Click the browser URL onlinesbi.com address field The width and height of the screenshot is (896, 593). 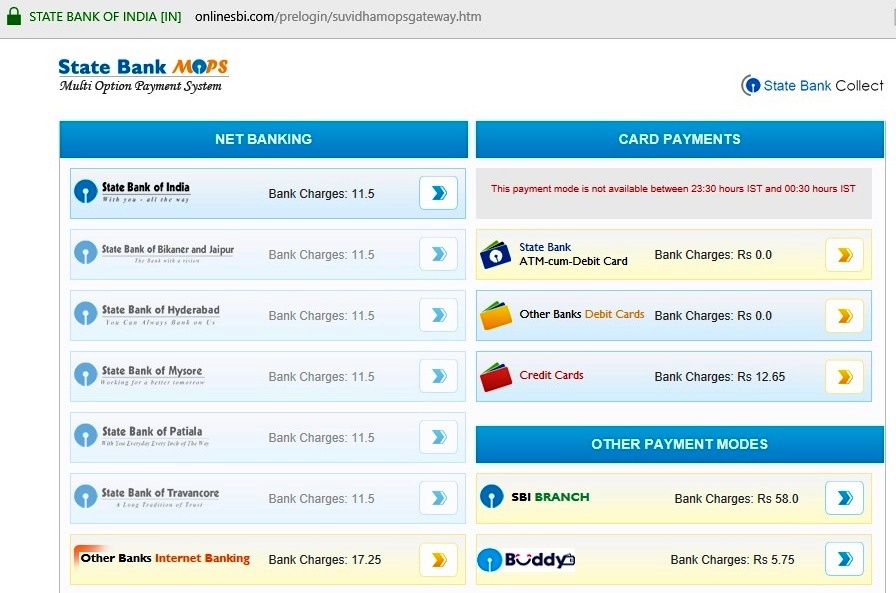click(x=338, y=17)
